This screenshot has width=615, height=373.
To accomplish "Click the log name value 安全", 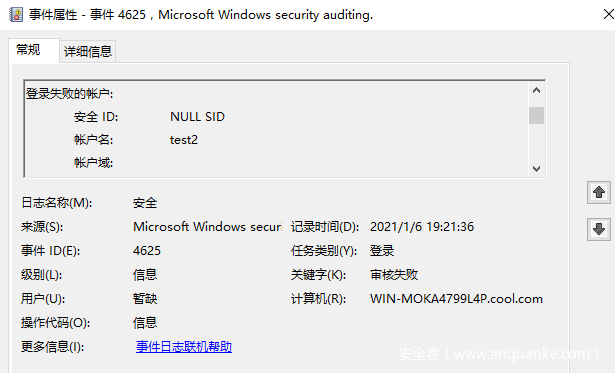I will click(145, 203).
